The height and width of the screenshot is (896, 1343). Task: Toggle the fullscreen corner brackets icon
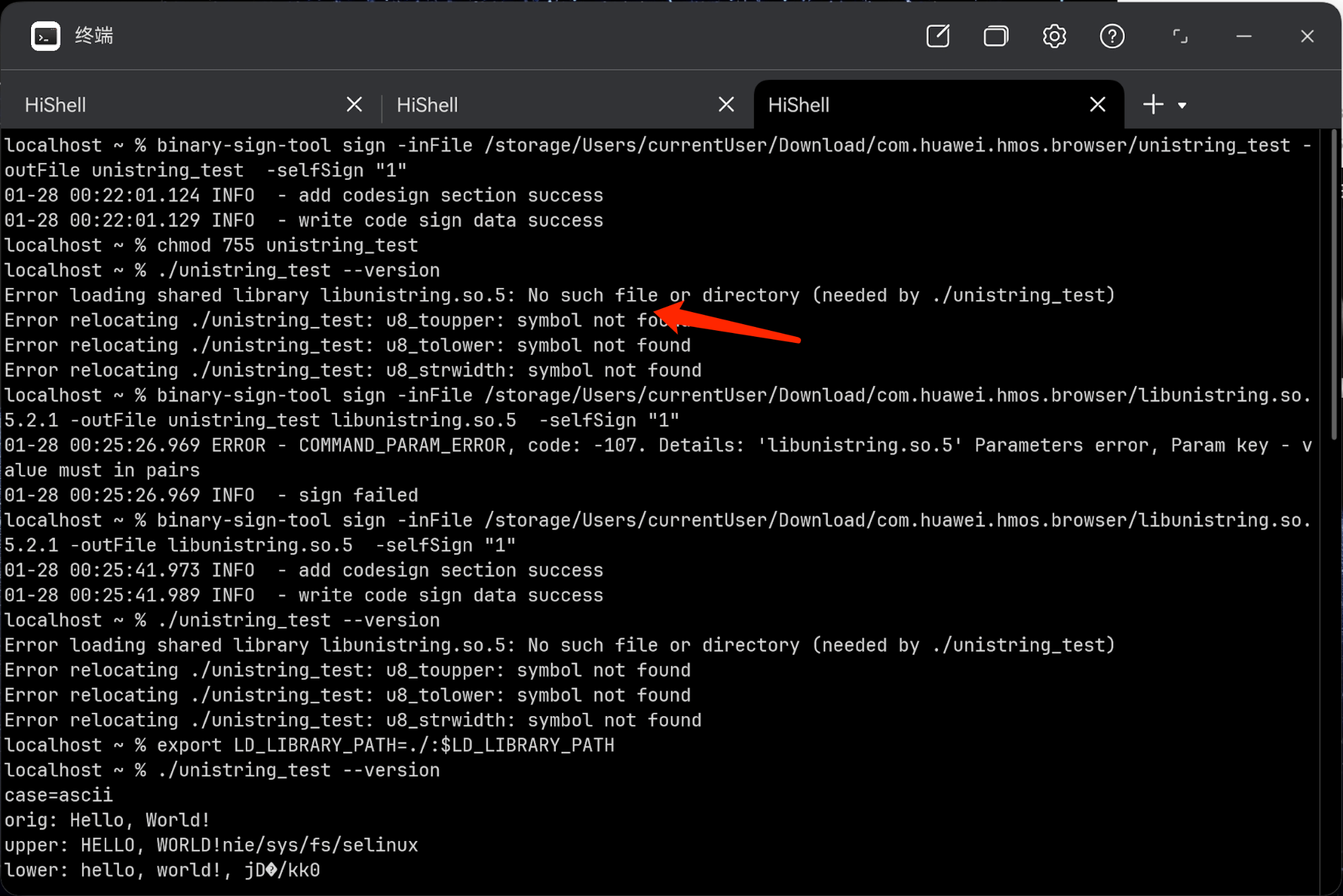click(1180, 36)
